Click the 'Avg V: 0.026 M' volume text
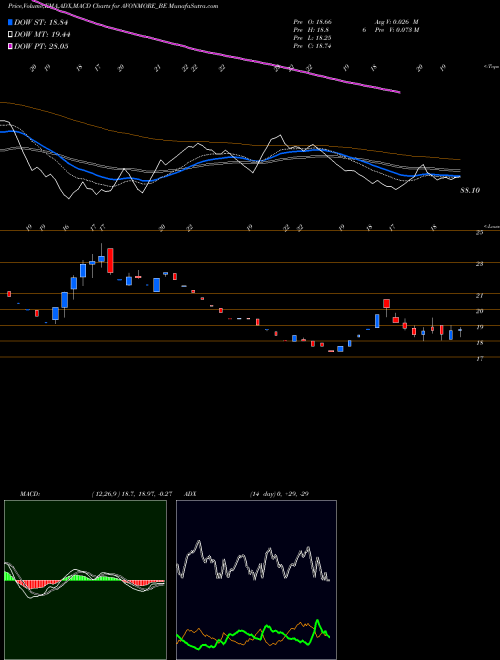Viewport: 500px width, 660px height. [x=397, y=21]
